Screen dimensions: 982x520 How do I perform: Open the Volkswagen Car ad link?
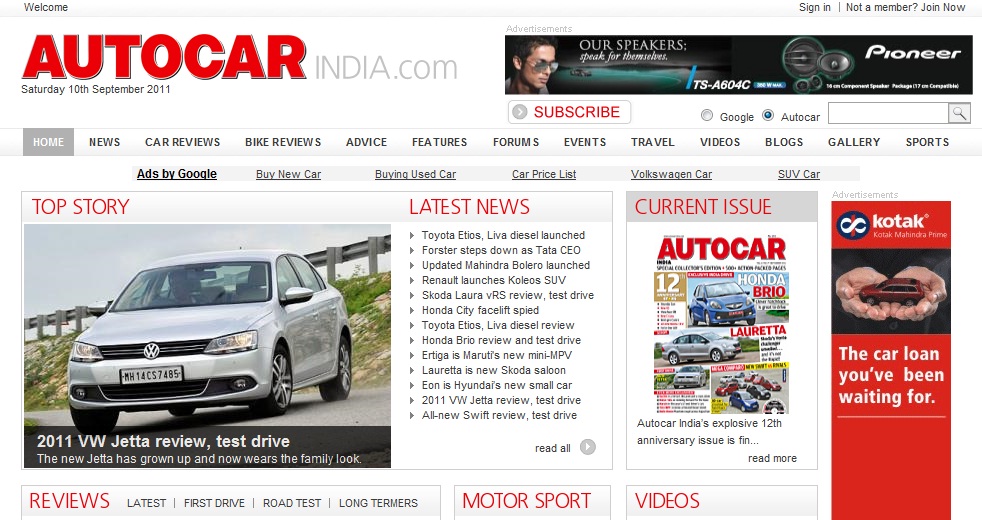pyautogui.click(x=671, y=174)
